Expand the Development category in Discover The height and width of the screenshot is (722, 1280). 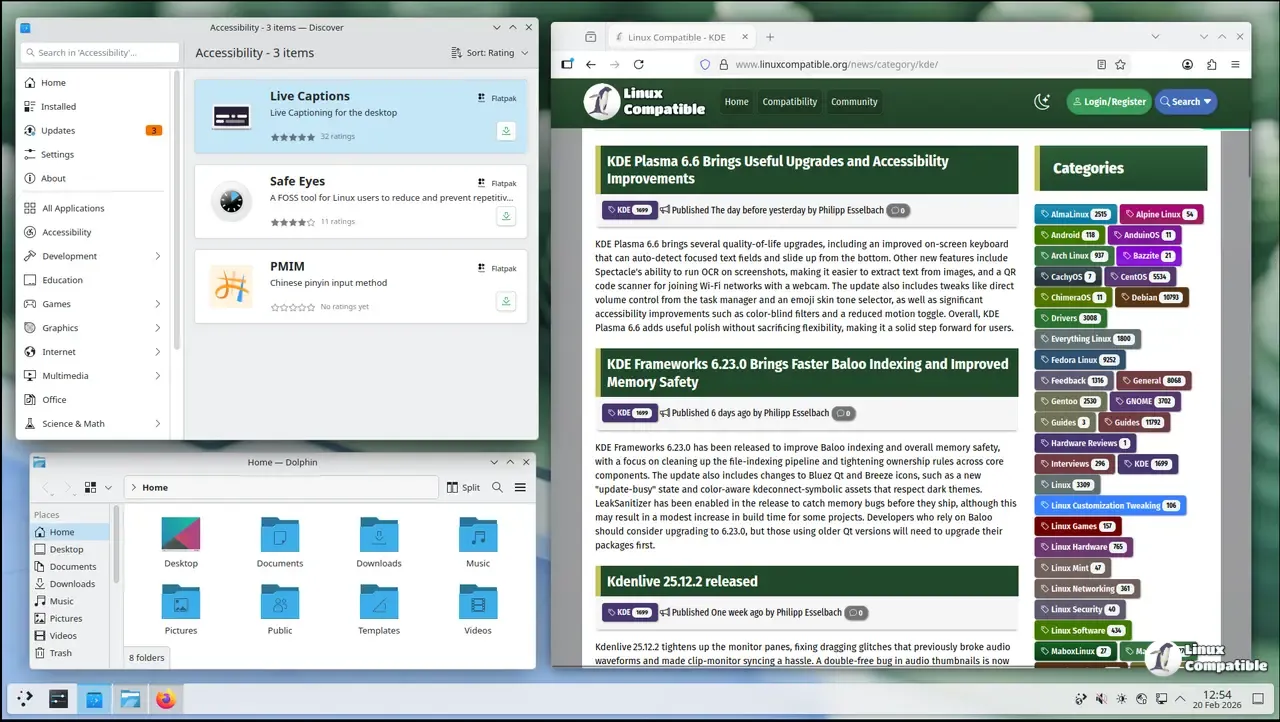pos(157,256)
